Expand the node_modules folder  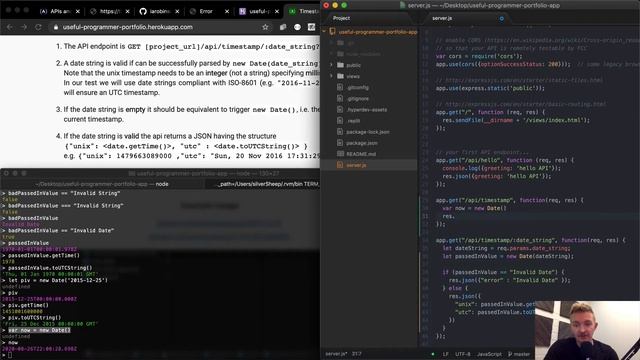(331, 54)
